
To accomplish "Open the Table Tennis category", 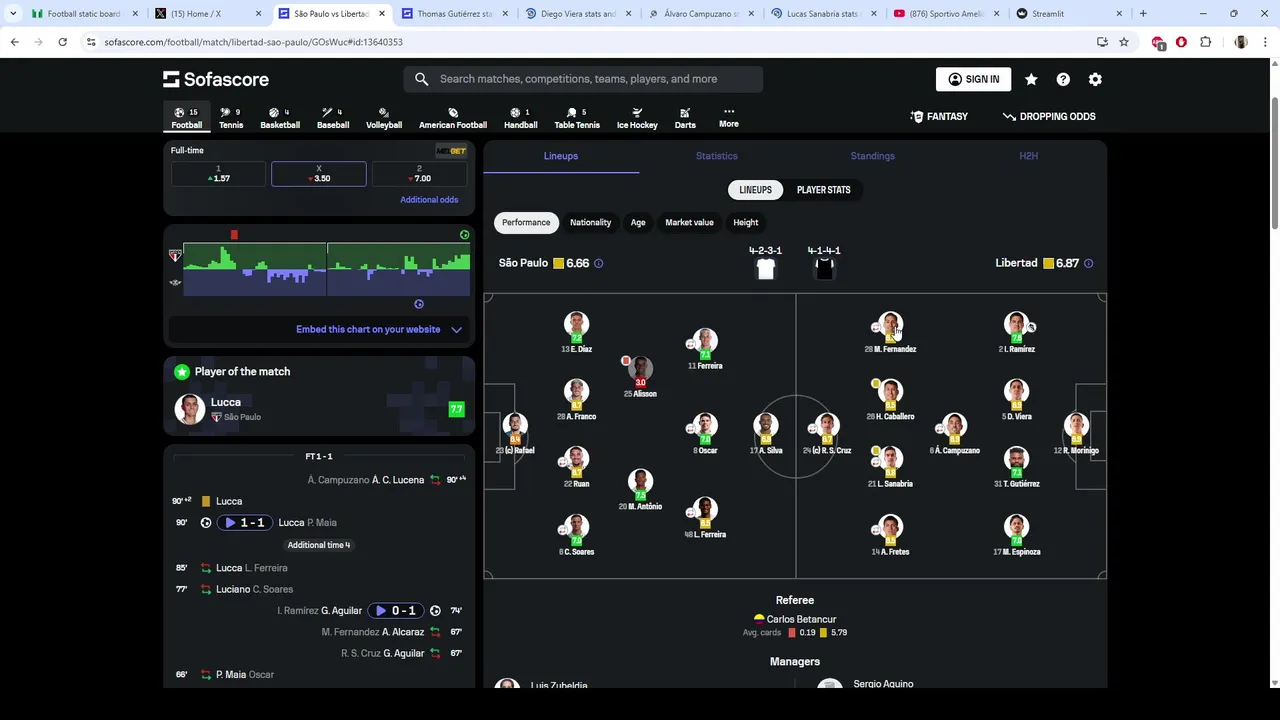I will tap(577, 118).
